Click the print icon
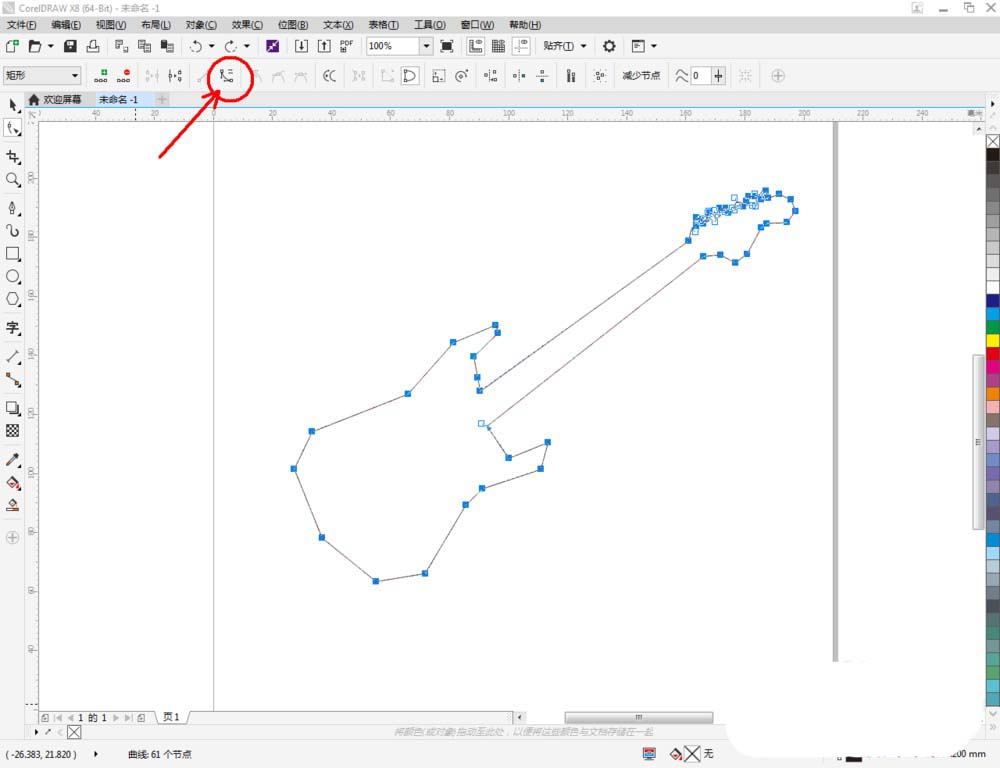1000x768 pixels. click(93, 46)
